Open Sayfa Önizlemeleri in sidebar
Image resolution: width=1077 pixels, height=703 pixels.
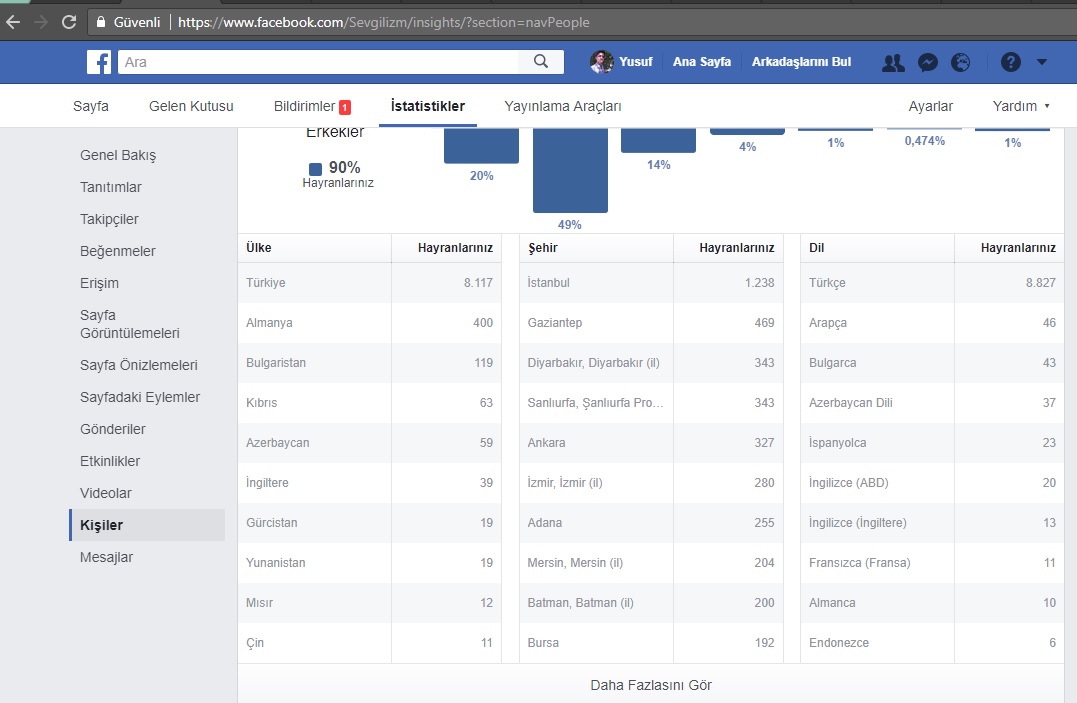pos(138,365)
